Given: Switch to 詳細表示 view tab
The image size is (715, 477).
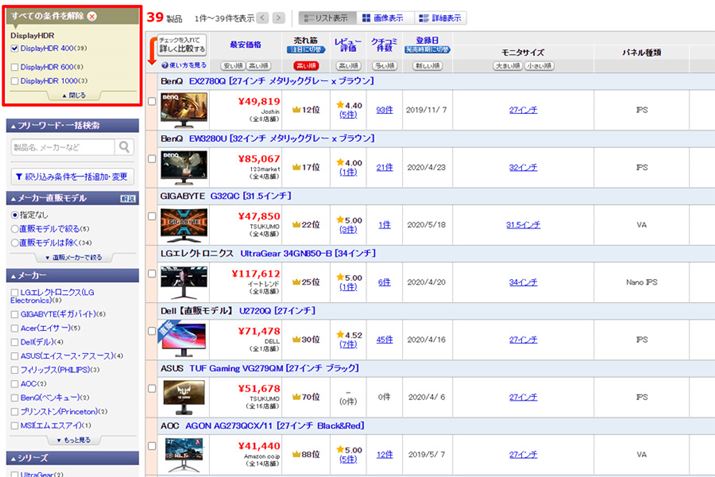Looking at the screenshot, I should 440,18.
